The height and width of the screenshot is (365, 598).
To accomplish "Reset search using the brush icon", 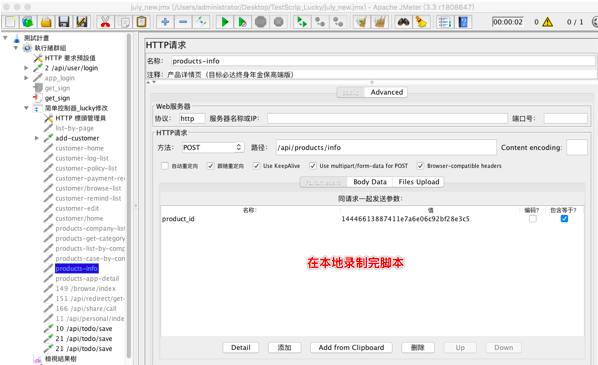I will click(421, 22).
